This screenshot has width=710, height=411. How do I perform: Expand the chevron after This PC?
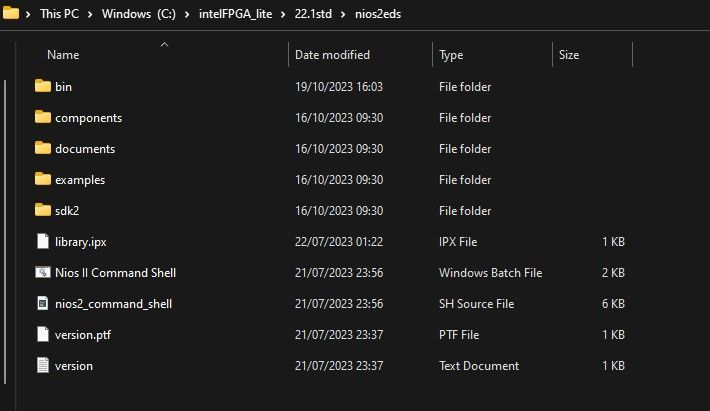[92, 16]
